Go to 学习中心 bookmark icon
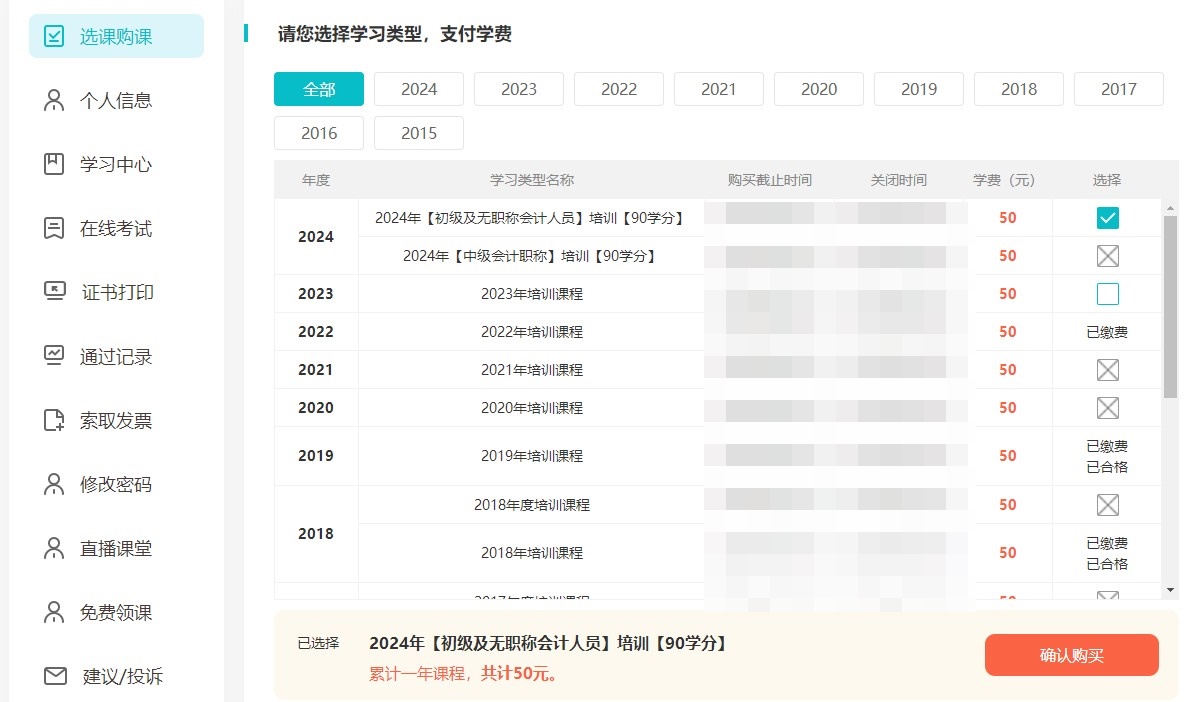1196x702 pixels. coord(54,164)
